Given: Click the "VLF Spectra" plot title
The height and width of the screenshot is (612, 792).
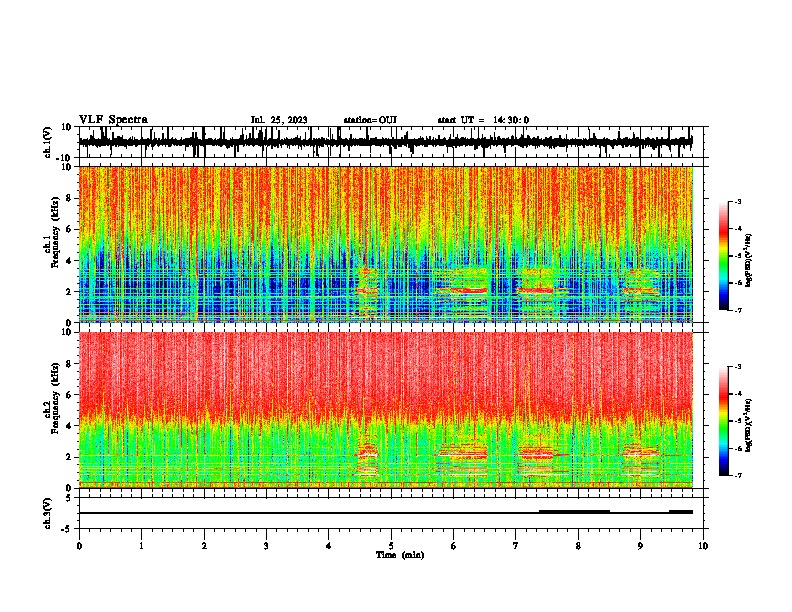Looking at the screenshot, I should pyautogui.click(x=113, y=120).
